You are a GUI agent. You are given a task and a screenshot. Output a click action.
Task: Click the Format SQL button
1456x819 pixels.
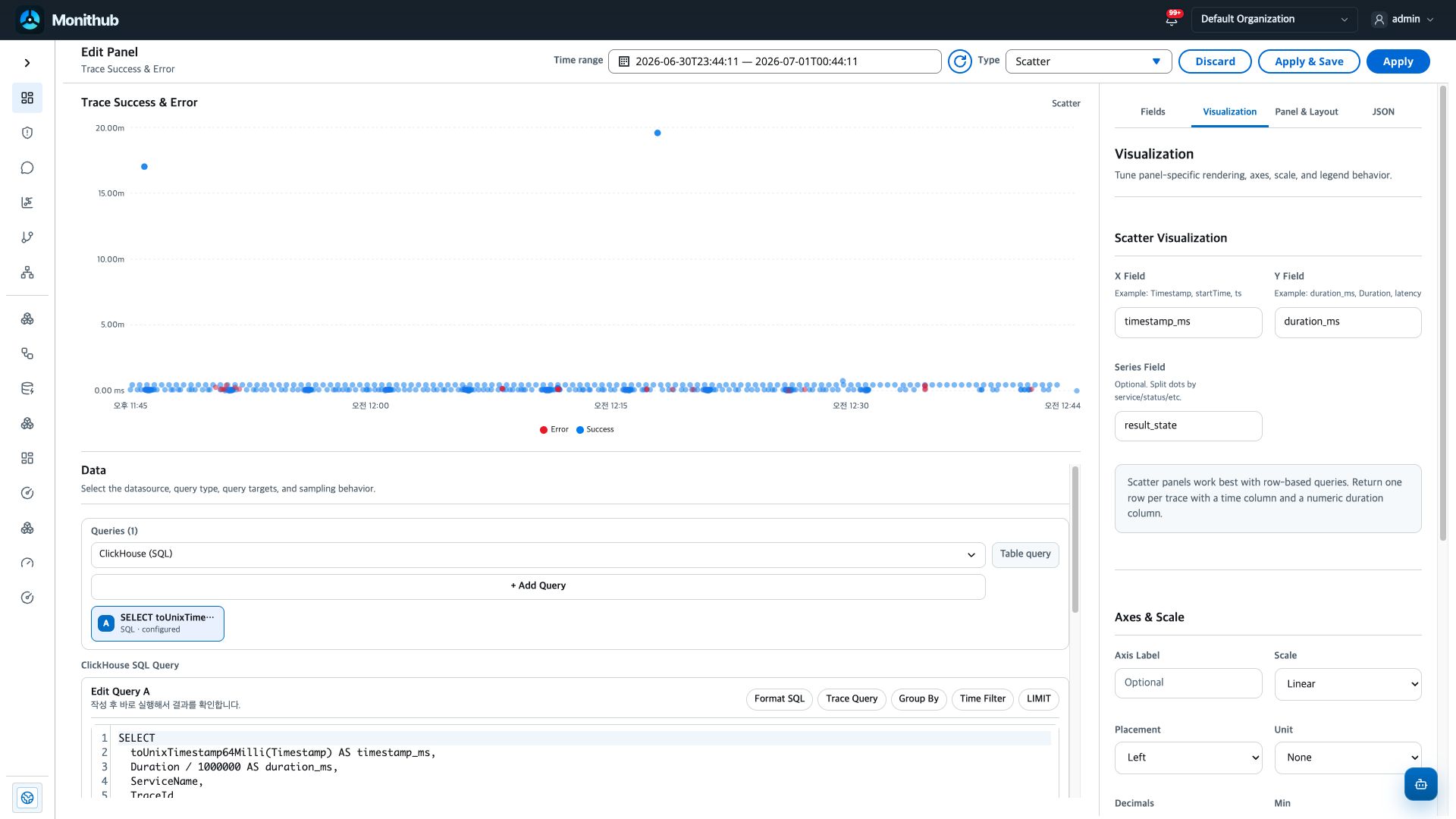click(780, 699)
